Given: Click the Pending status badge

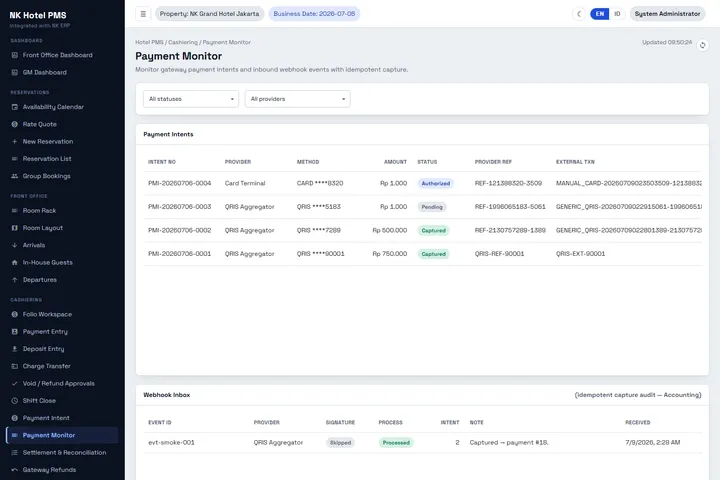Looking at the screenshot, I should (x=432, y=207).
